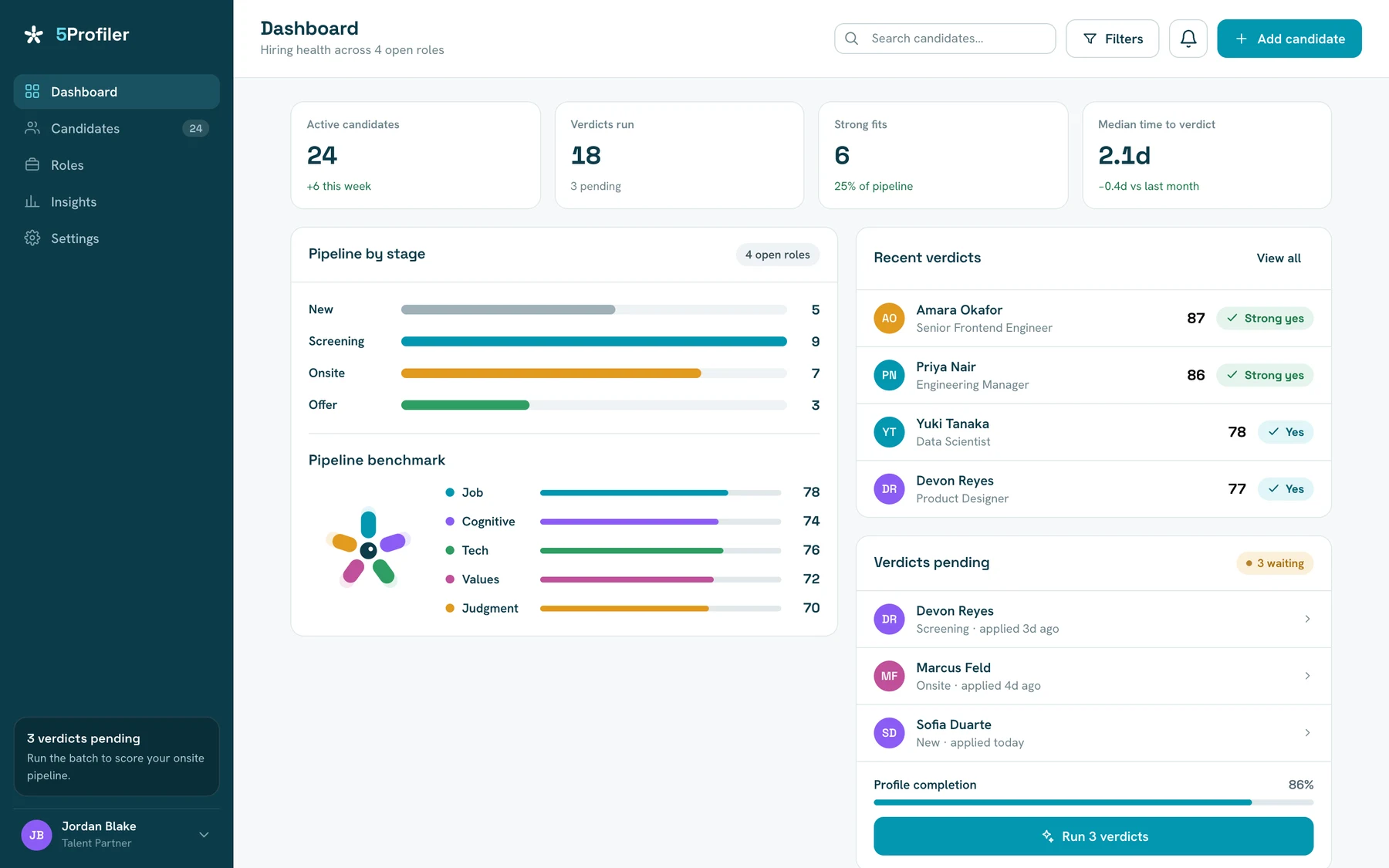Click the search magnifier icon

click(x=852, y=39)
